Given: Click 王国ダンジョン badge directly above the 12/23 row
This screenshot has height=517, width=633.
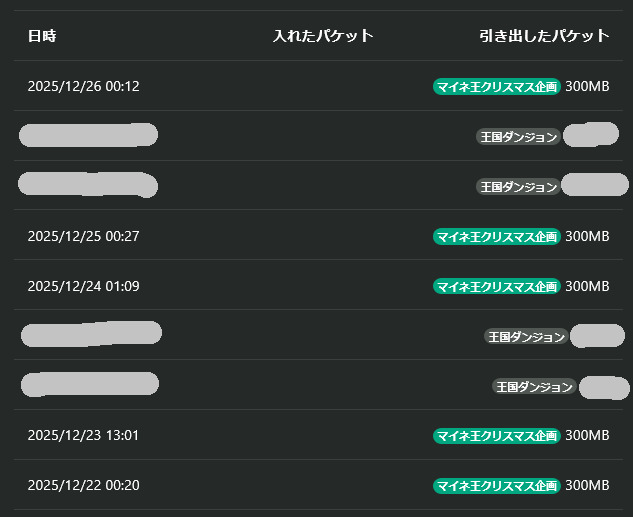Looking at the screenshot, I should point(533,386).
